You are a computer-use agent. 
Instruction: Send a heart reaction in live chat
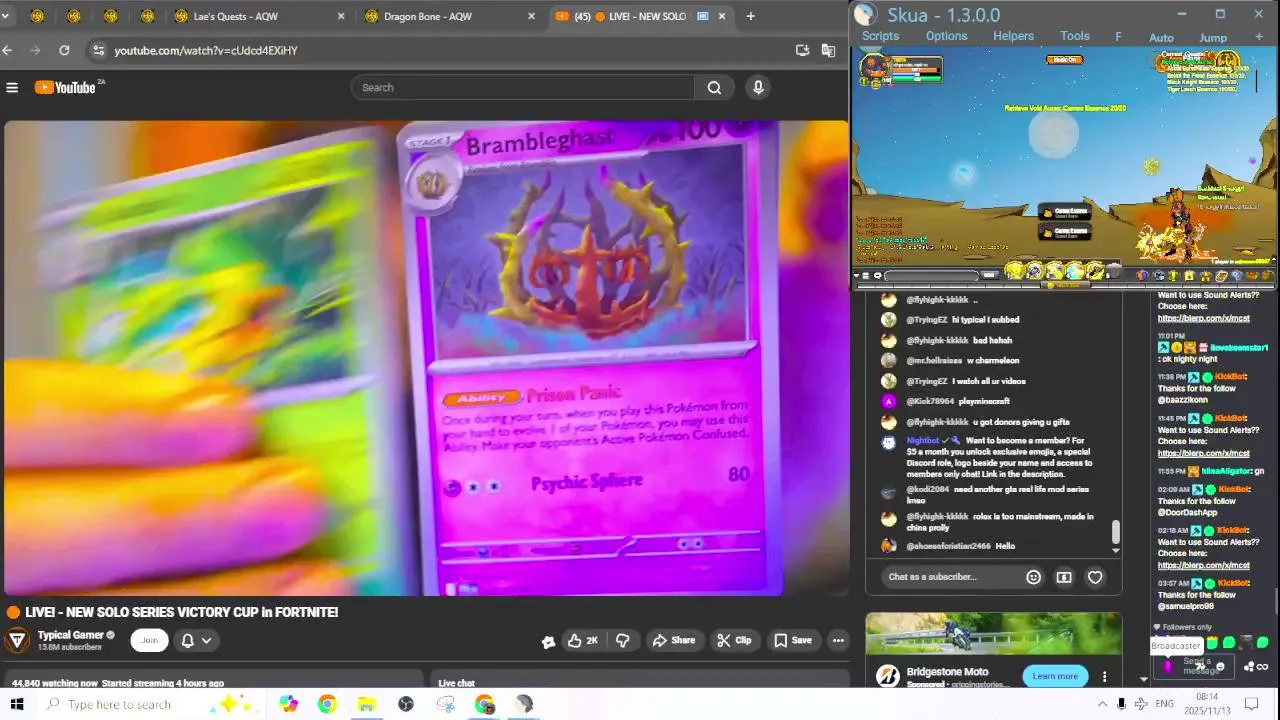(1095, 577)
